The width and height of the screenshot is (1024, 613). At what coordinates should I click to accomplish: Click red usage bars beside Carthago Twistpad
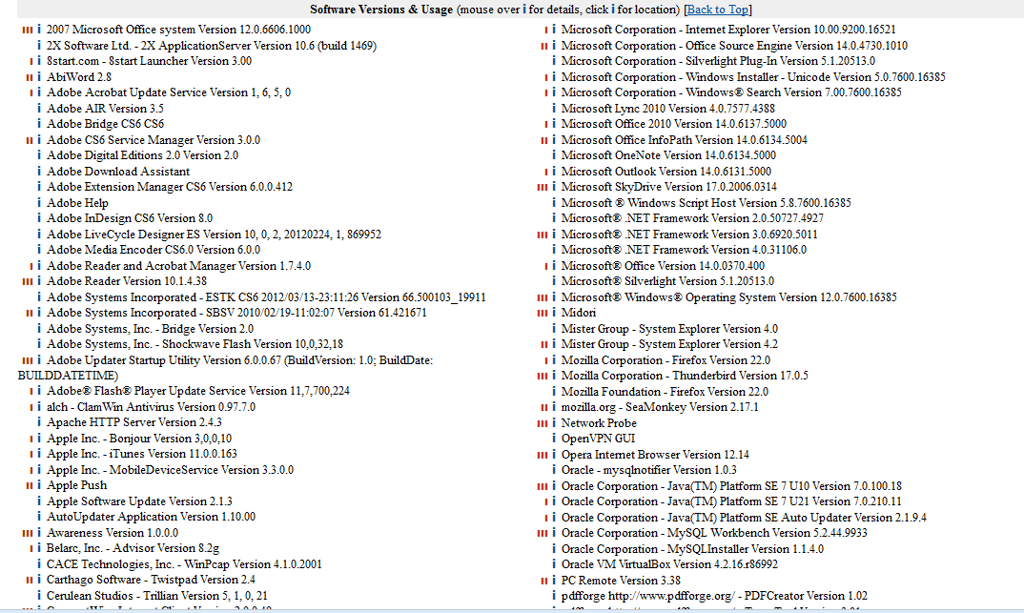click(x=29, y=580)
